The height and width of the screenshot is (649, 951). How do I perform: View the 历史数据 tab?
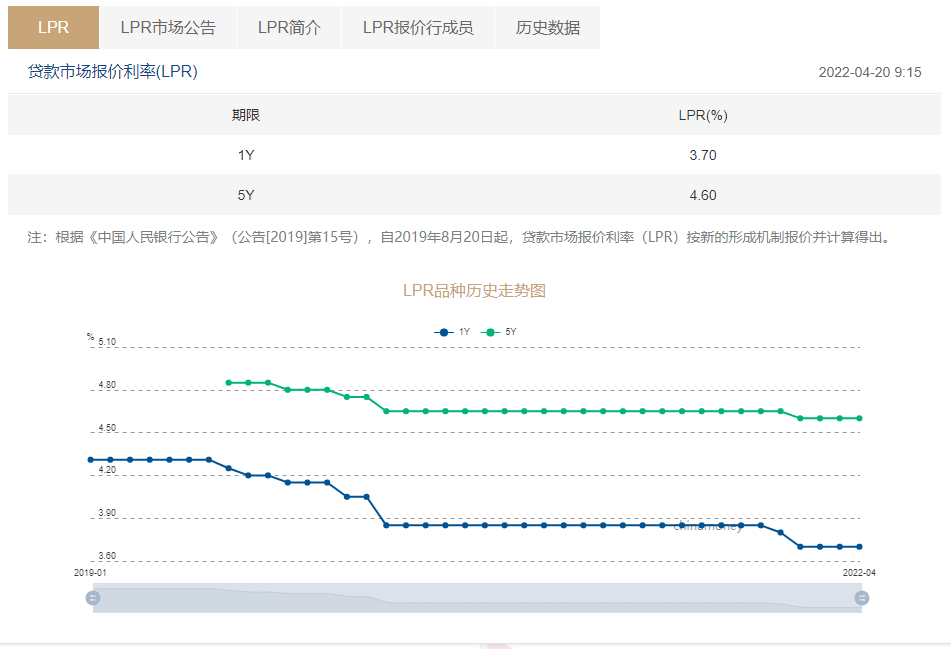click(x=547, y=27)
